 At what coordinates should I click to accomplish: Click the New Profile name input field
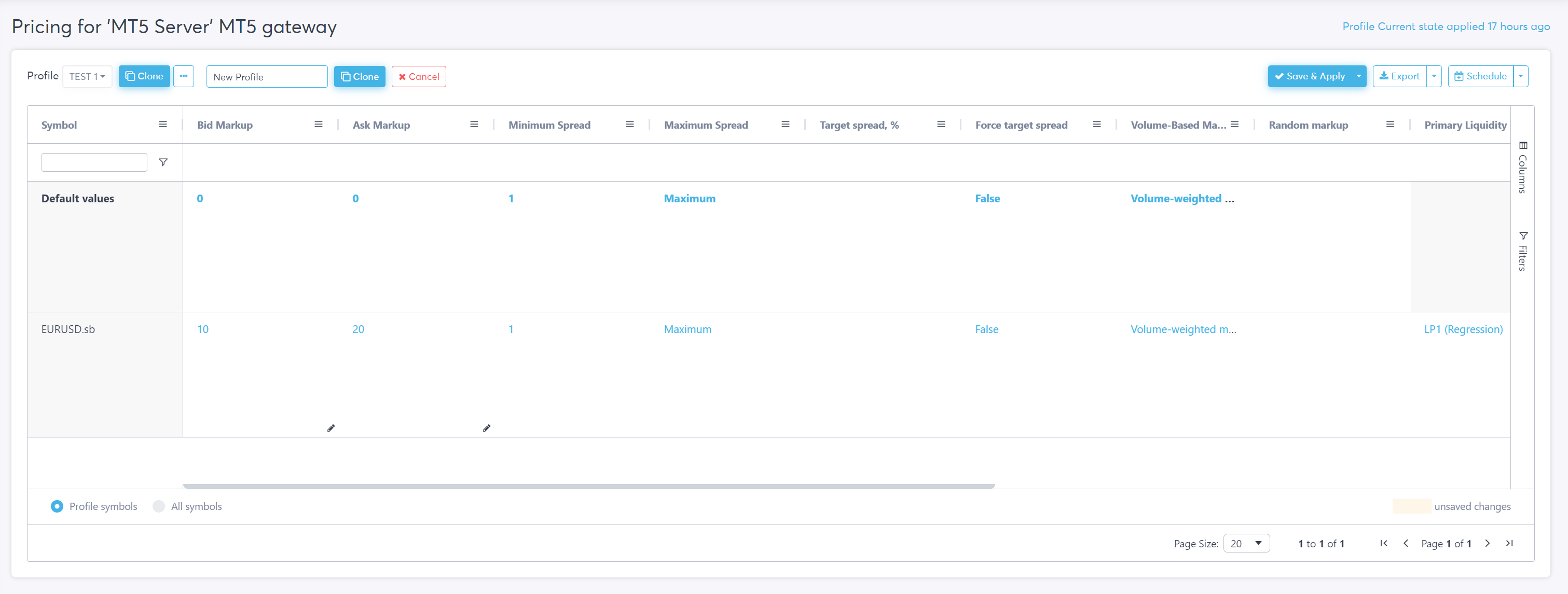coord(267,77)
